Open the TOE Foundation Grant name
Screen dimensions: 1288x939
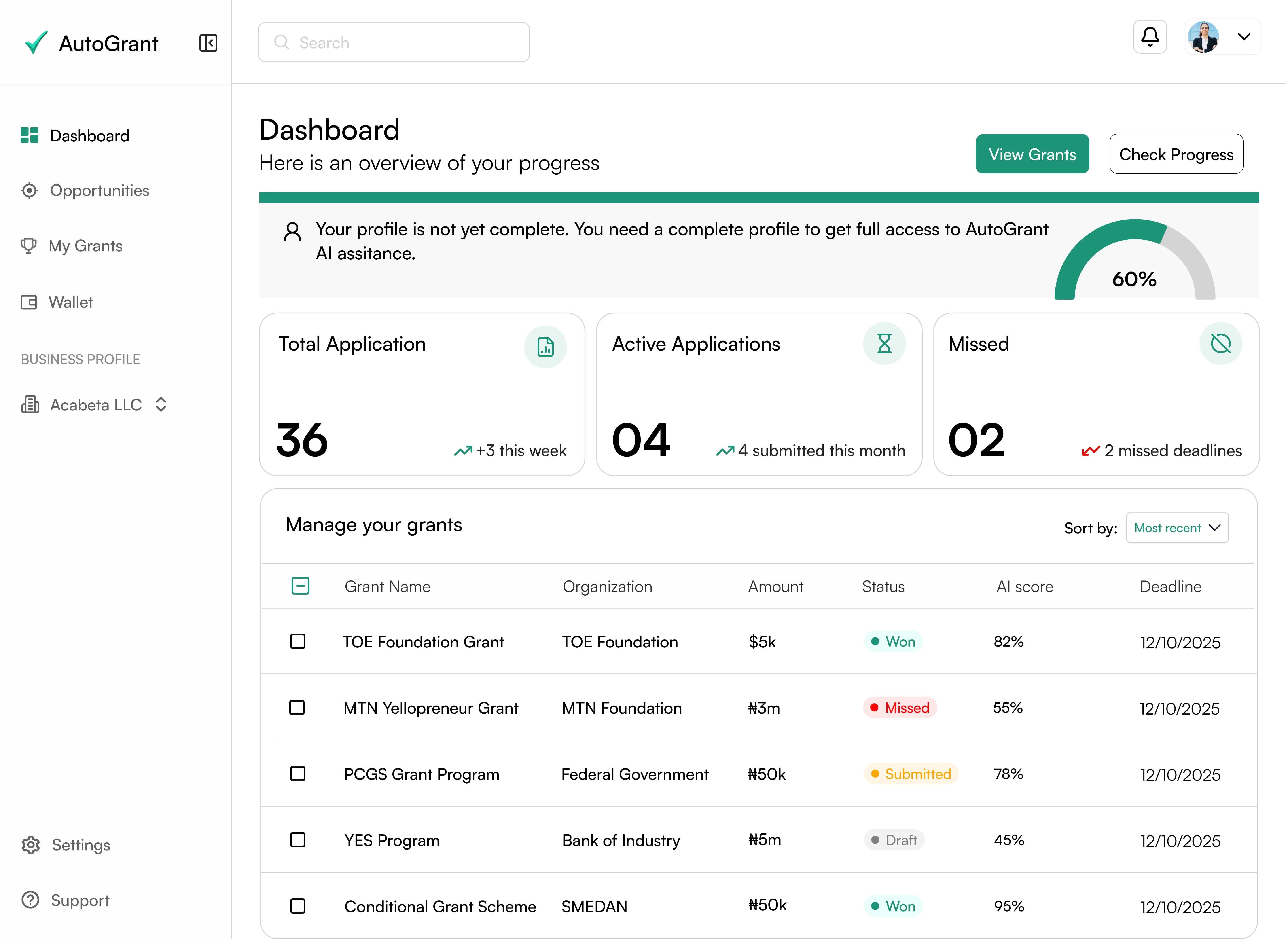coord(424,642)
